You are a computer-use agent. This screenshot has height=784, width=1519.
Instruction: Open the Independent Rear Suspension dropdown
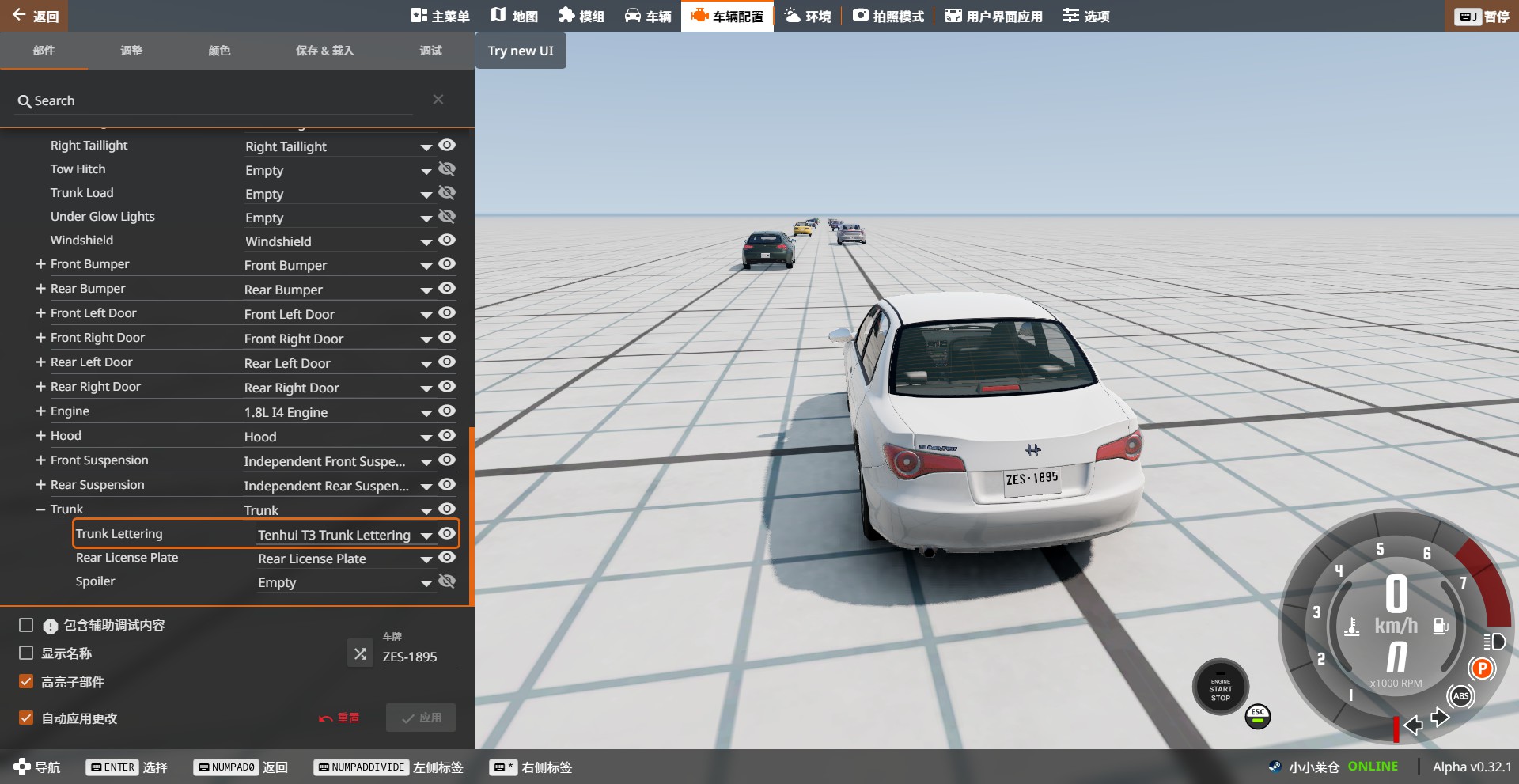[339, 486]
